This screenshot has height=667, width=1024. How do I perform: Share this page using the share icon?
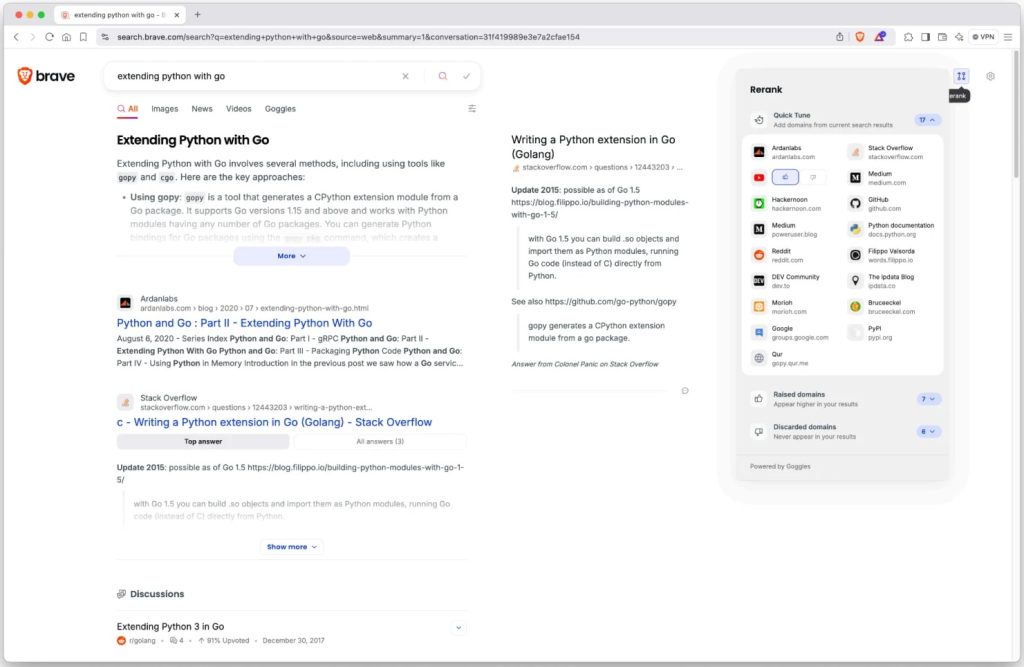coord(840,37)
